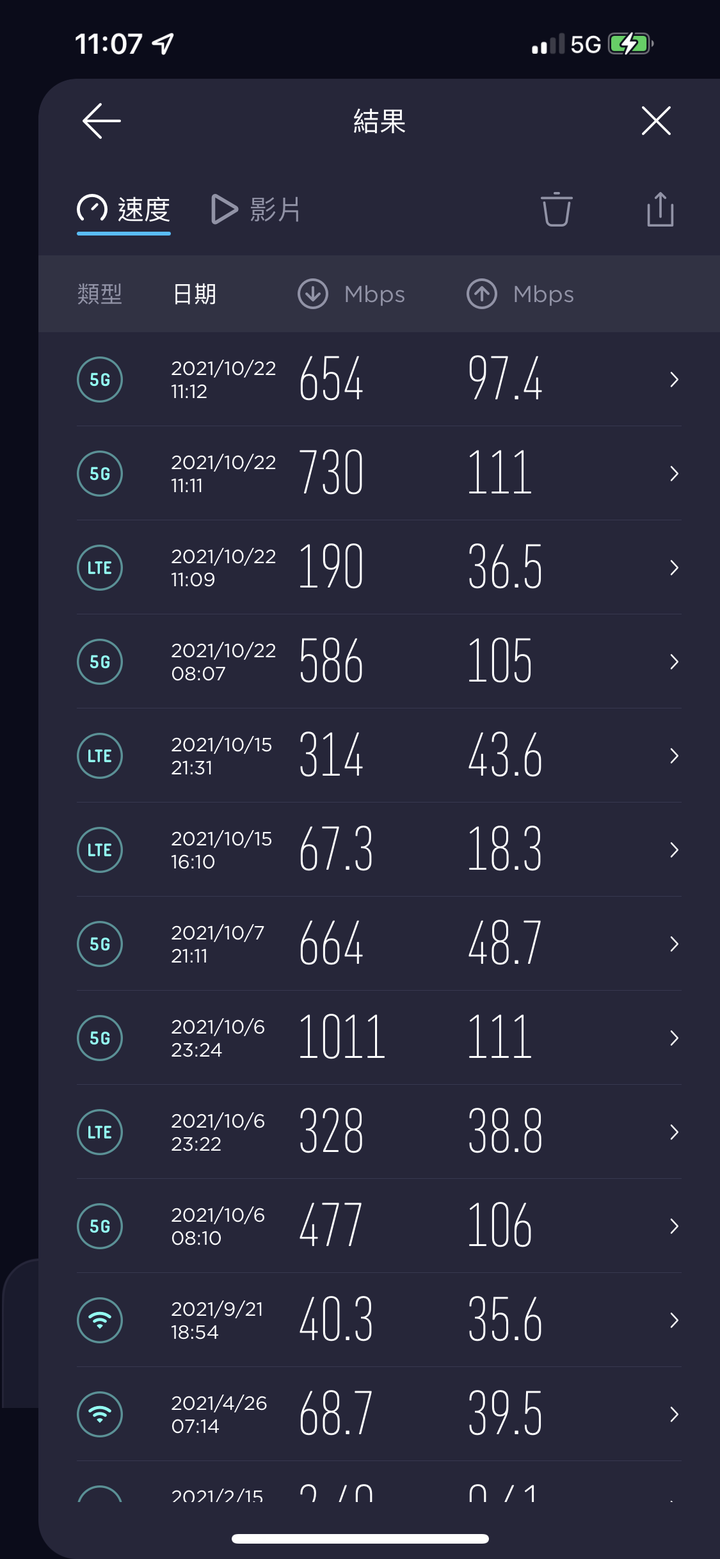
Task: Tap the download arrow Mbps header icon
Action: 313,294
